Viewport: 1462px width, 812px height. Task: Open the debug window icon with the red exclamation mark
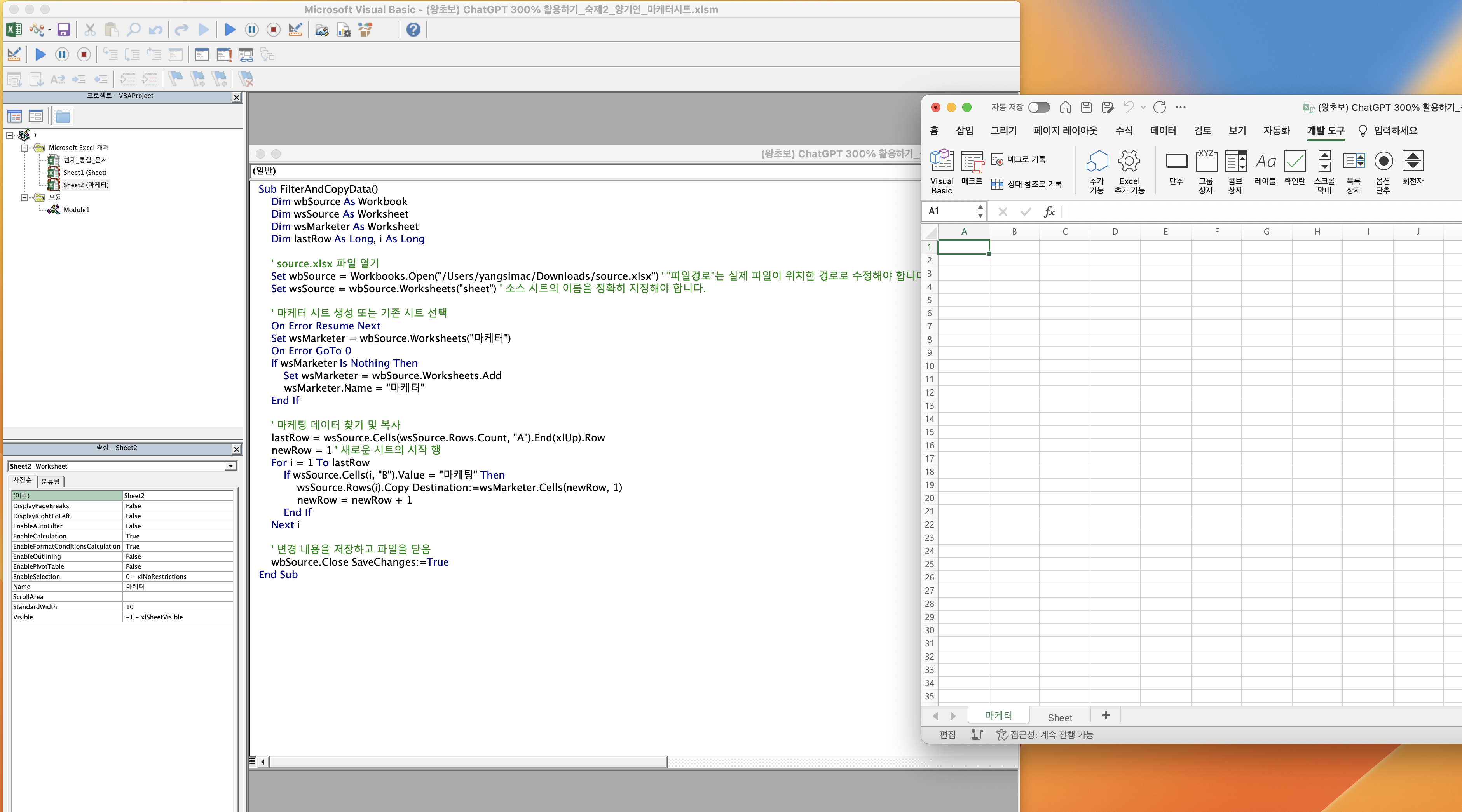coord(224,54)
